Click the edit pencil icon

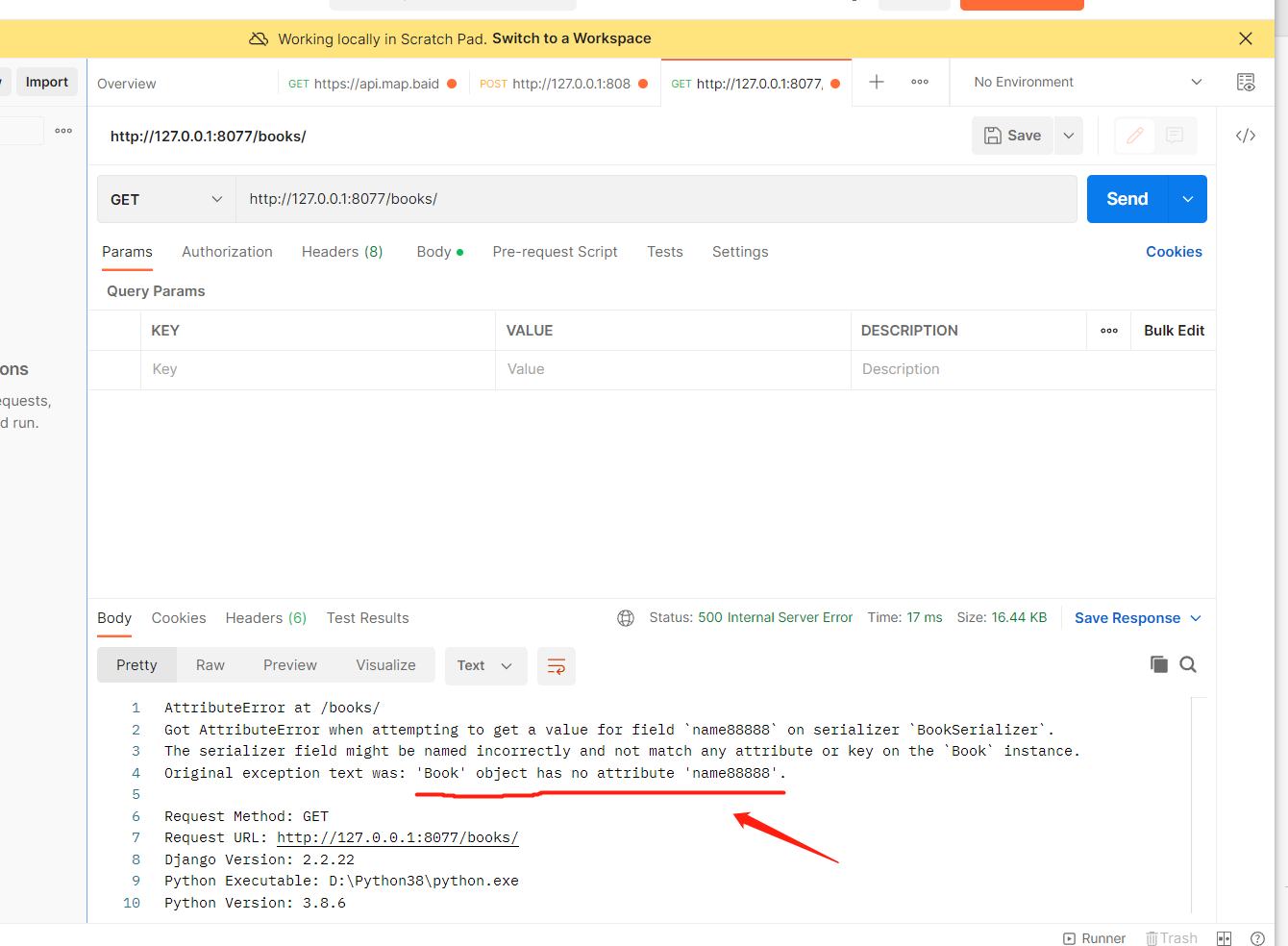click(x=1135, y=136)
